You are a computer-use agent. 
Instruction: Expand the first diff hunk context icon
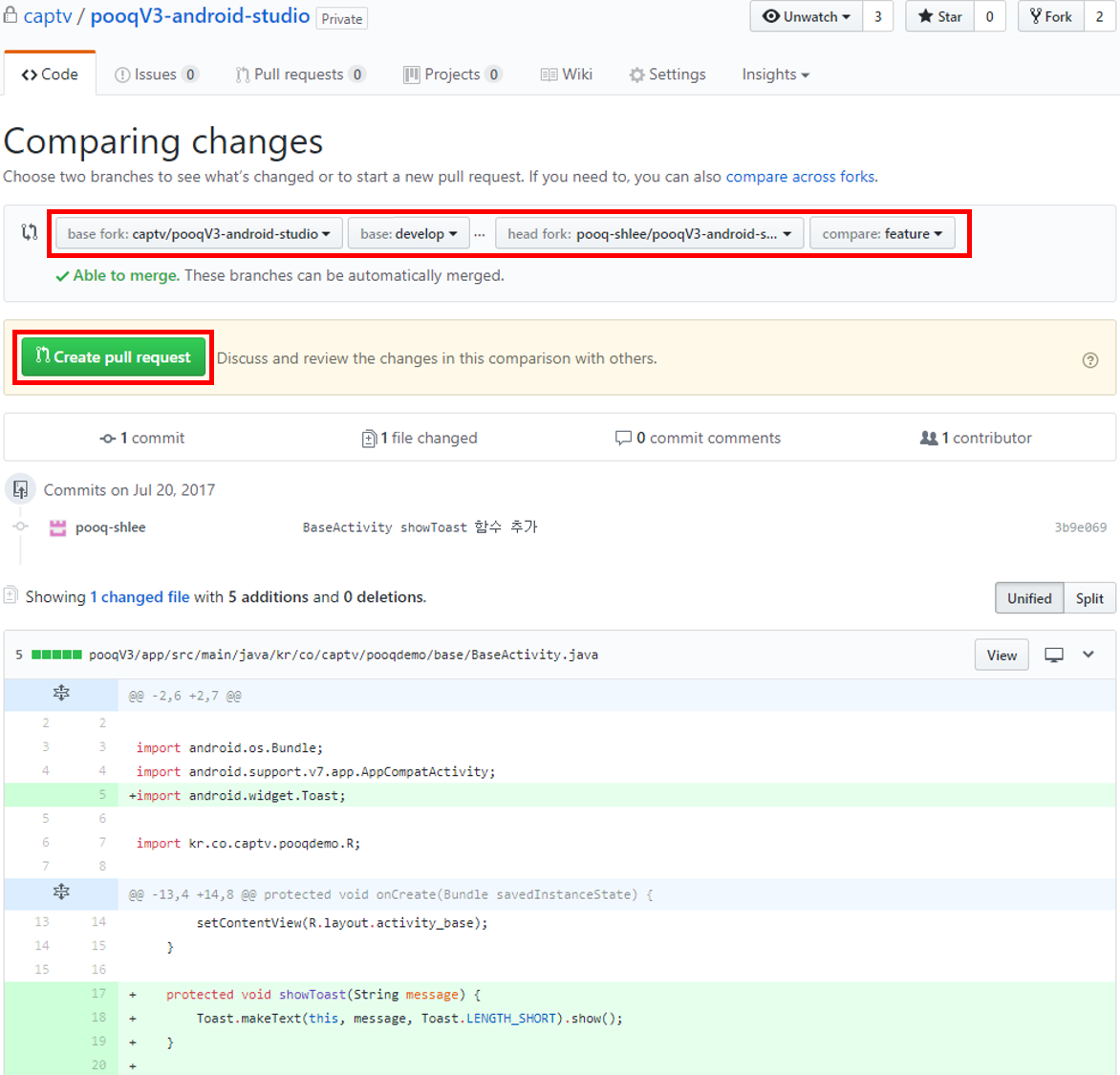click(61, 694)
